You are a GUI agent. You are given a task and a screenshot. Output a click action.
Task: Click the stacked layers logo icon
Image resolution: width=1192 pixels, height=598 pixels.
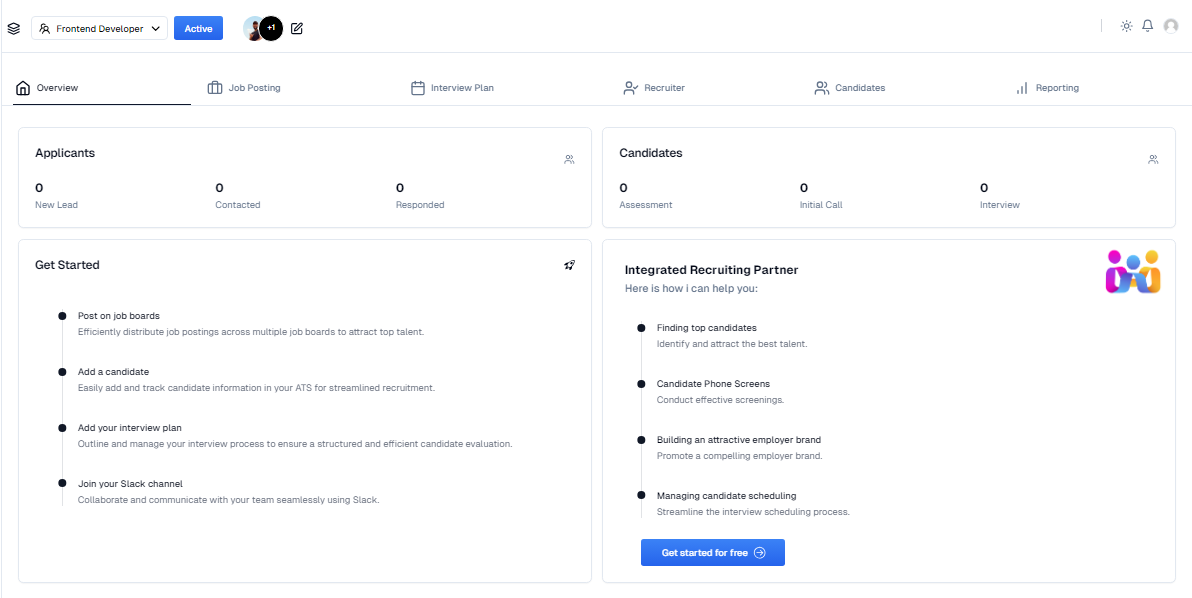[x=14, y=29]
